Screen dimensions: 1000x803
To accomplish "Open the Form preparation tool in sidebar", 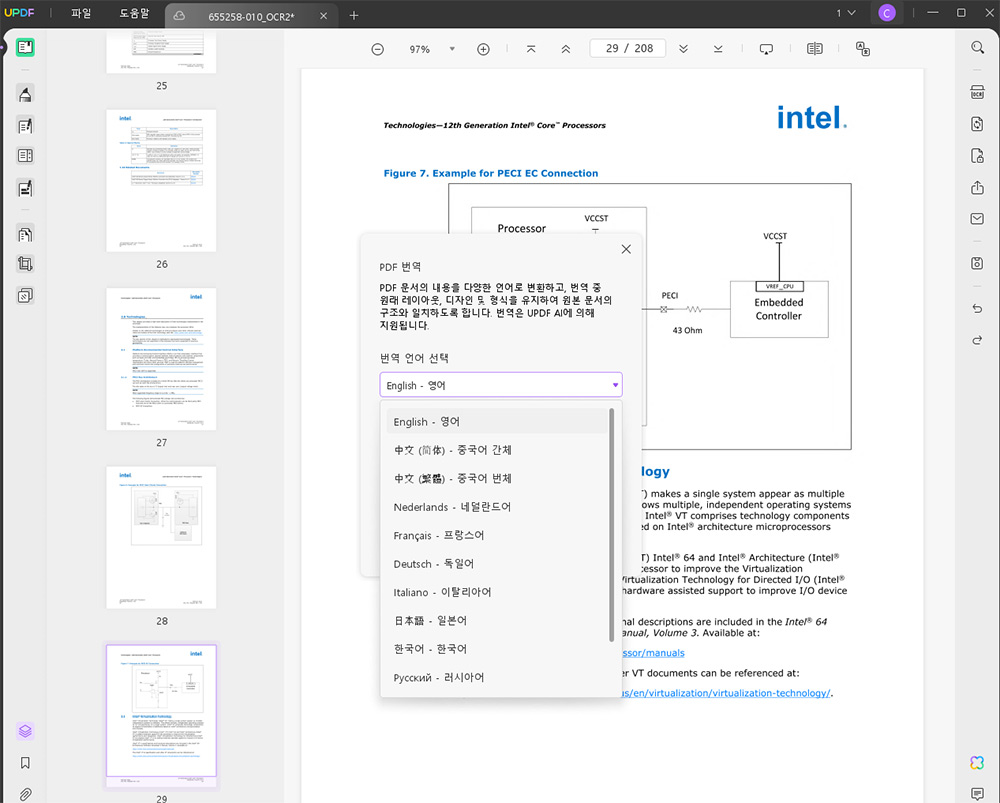I will click(25, 156).
